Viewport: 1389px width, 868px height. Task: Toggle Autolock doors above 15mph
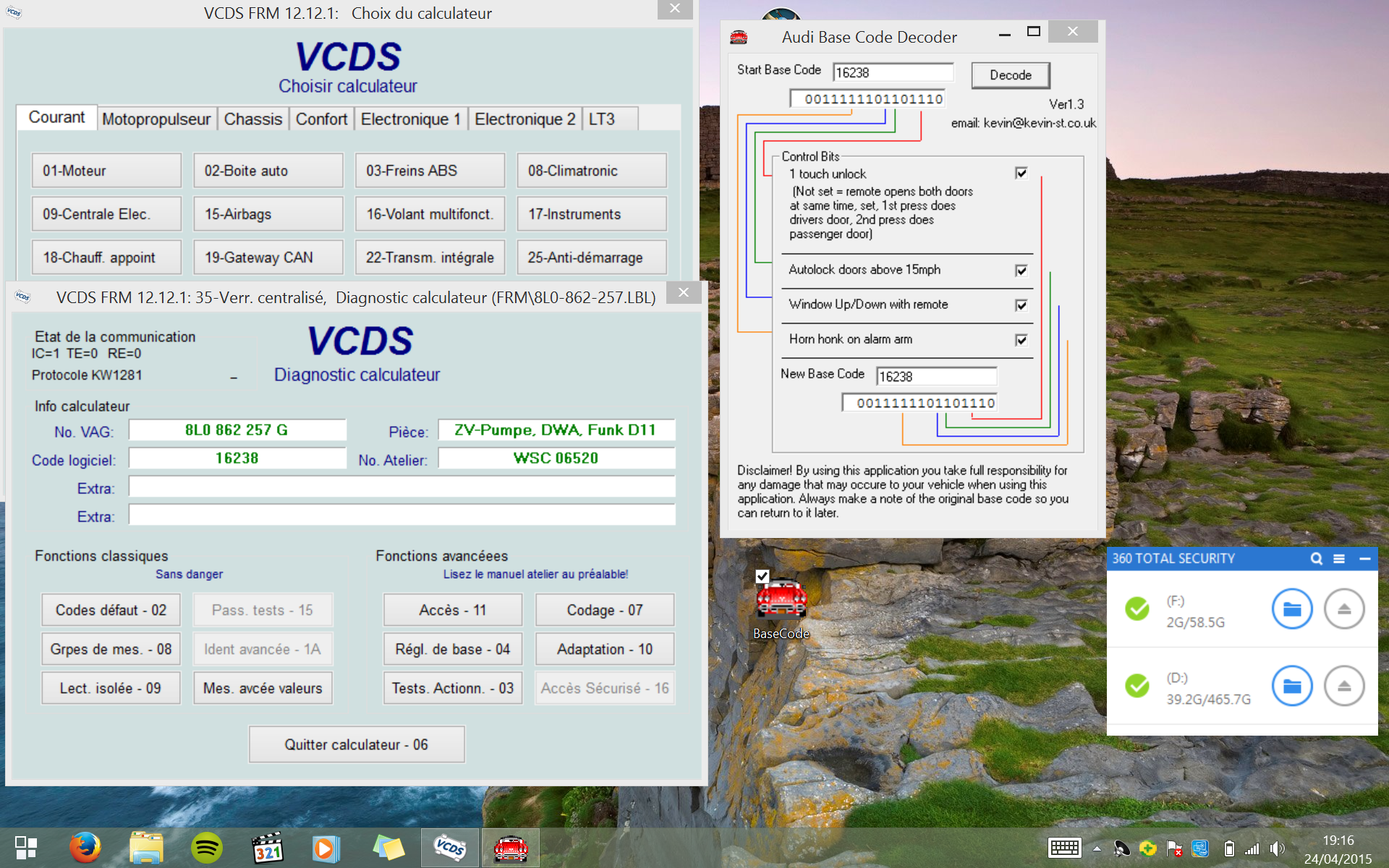1021,271
